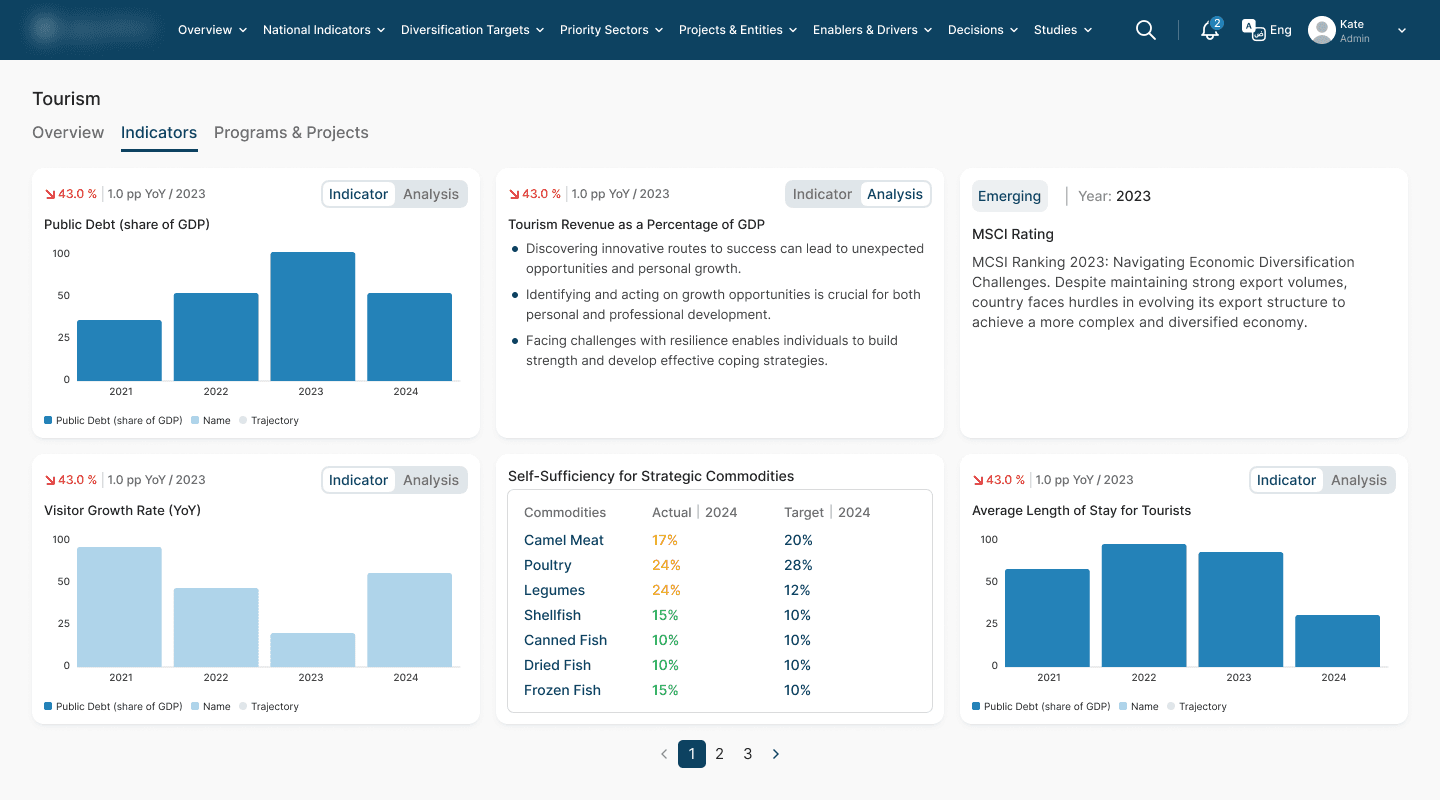Open Canned Fish commodity row
The height and width of the screenshot is (800, 1440).
[x=720, y=640]
